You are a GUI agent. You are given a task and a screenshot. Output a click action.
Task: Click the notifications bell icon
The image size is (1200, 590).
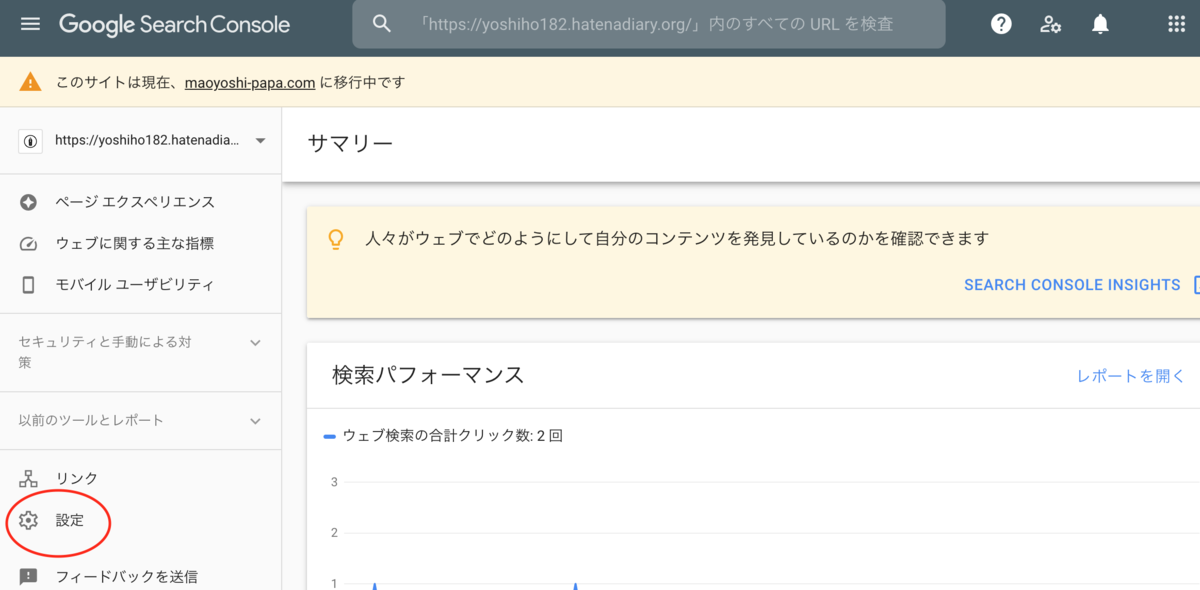[x=1100, y=24]
